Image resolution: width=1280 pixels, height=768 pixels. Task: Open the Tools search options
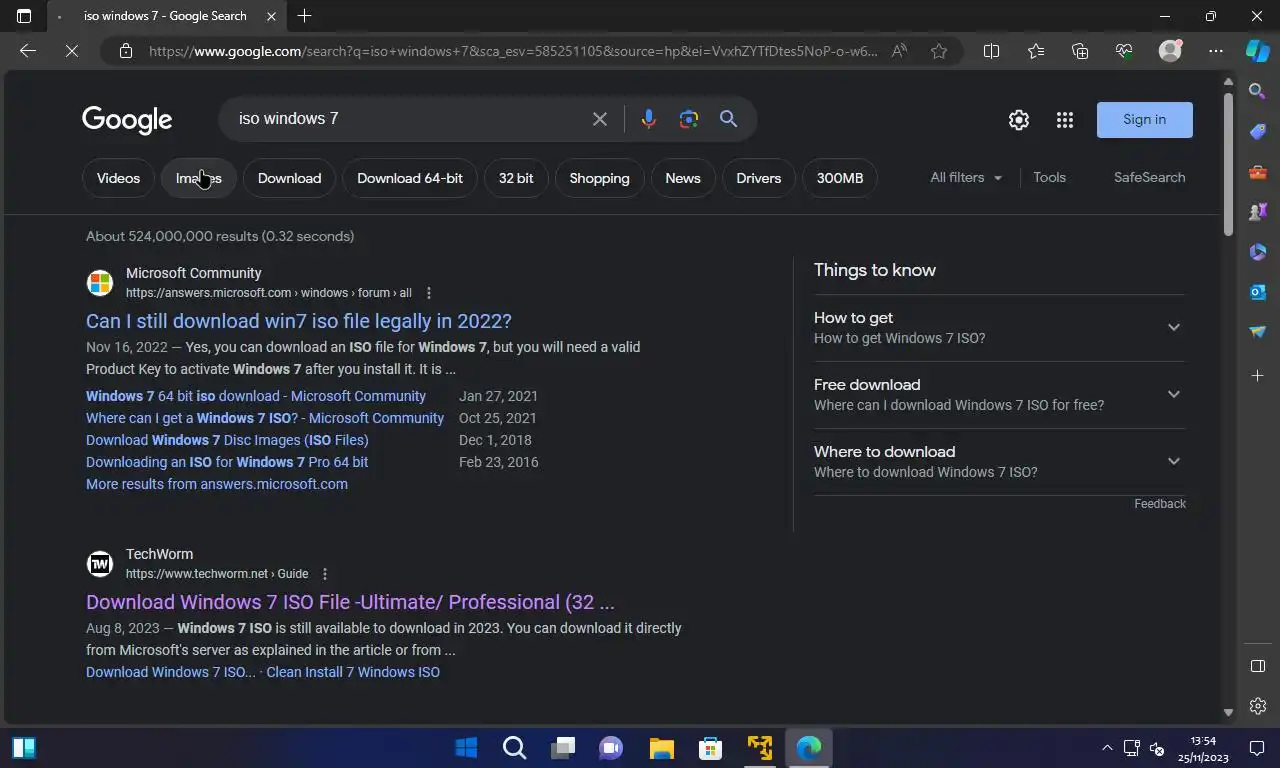click(1049, 177)
